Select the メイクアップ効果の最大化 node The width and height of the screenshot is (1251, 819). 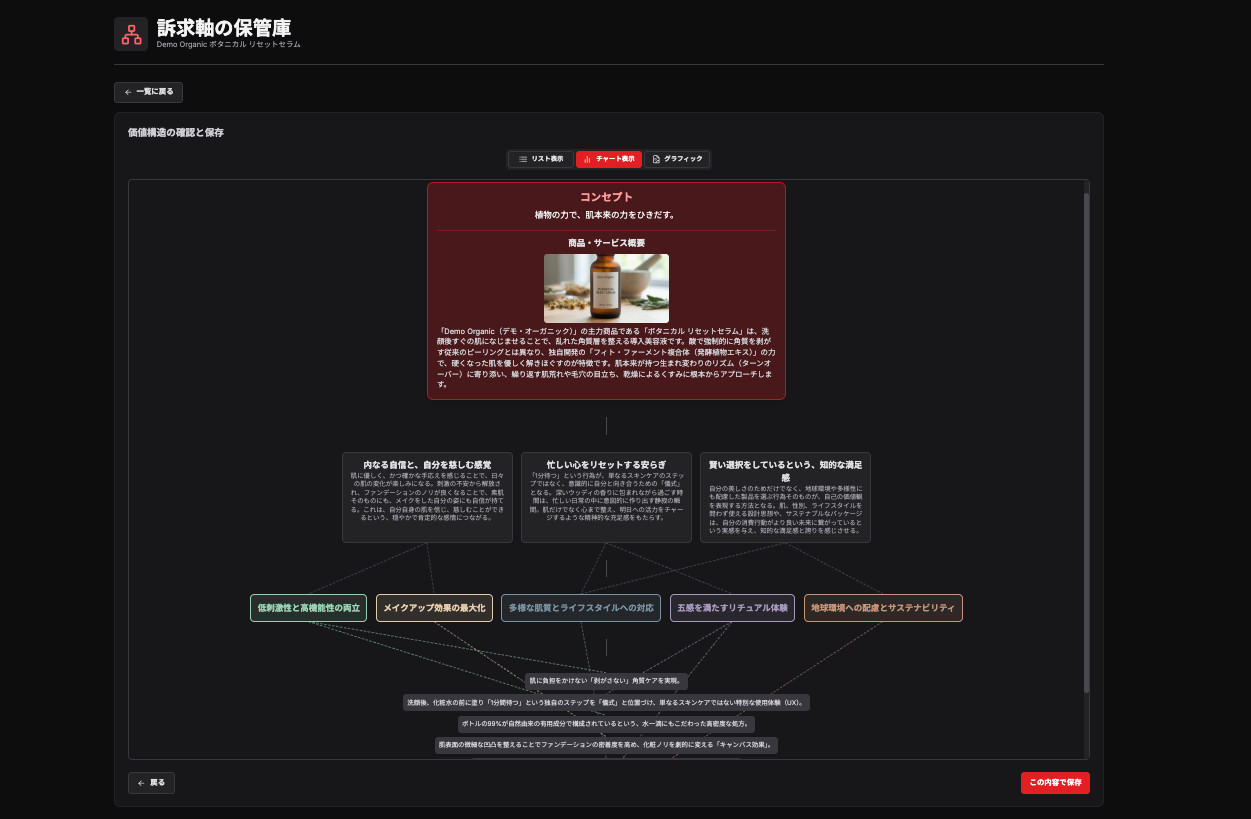click(434, 608)
